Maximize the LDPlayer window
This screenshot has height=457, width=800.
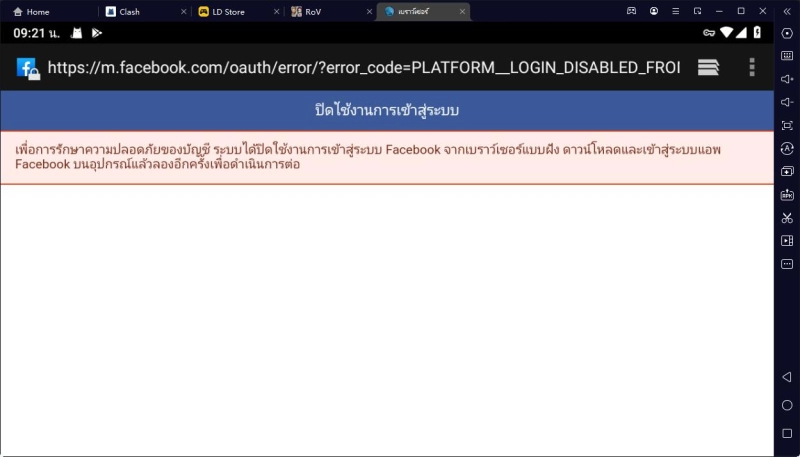[741, 11]
